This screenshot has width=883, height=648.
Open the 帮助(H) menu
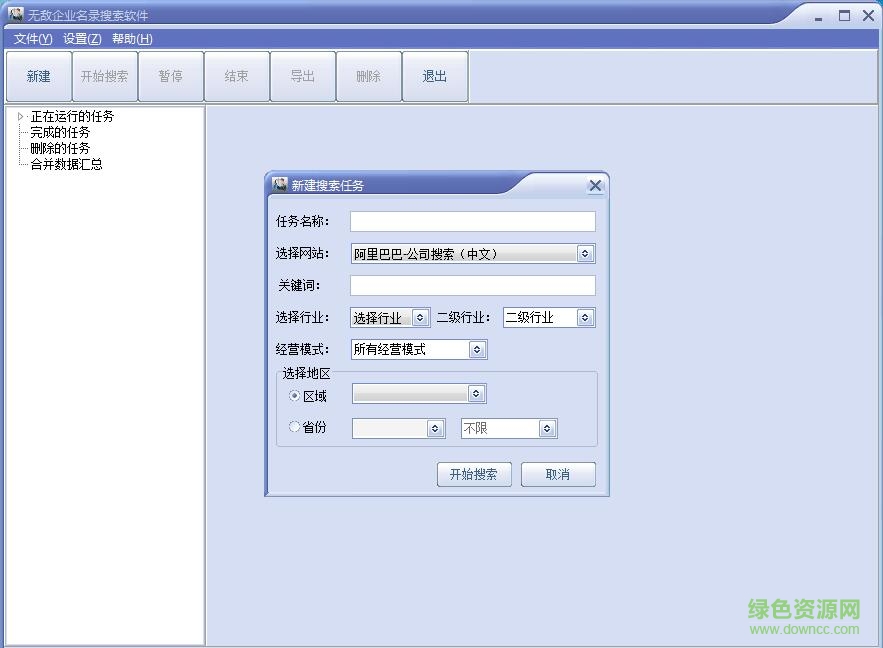130,39
